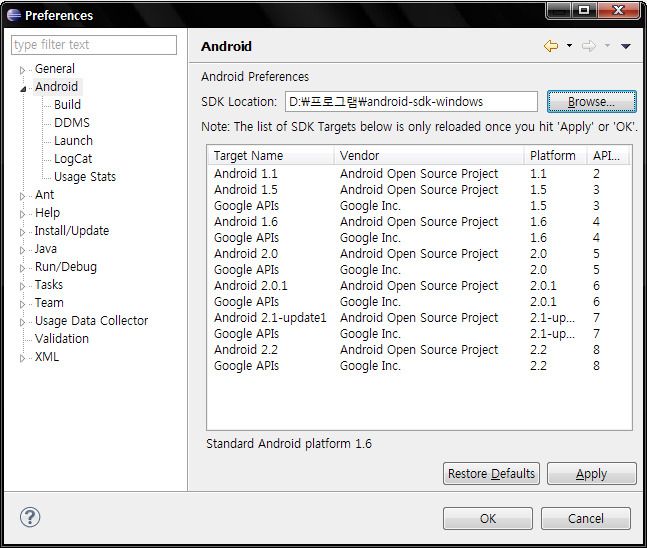Viewport: 647px width, 548px height.
Task: Click Restore Defaults button
Action: point(491,473)
